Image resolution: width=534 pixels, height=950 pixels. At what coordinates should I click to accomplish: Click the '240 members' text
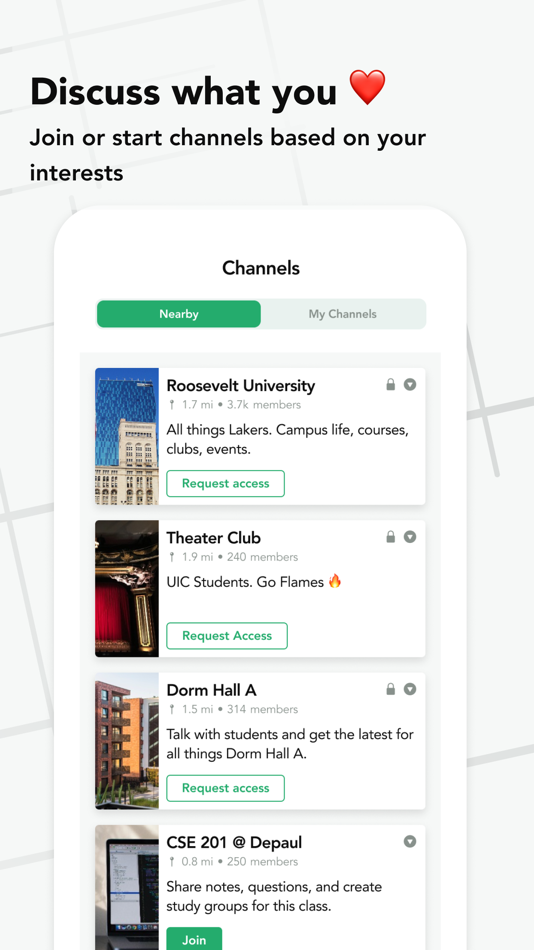click(262, 557)
